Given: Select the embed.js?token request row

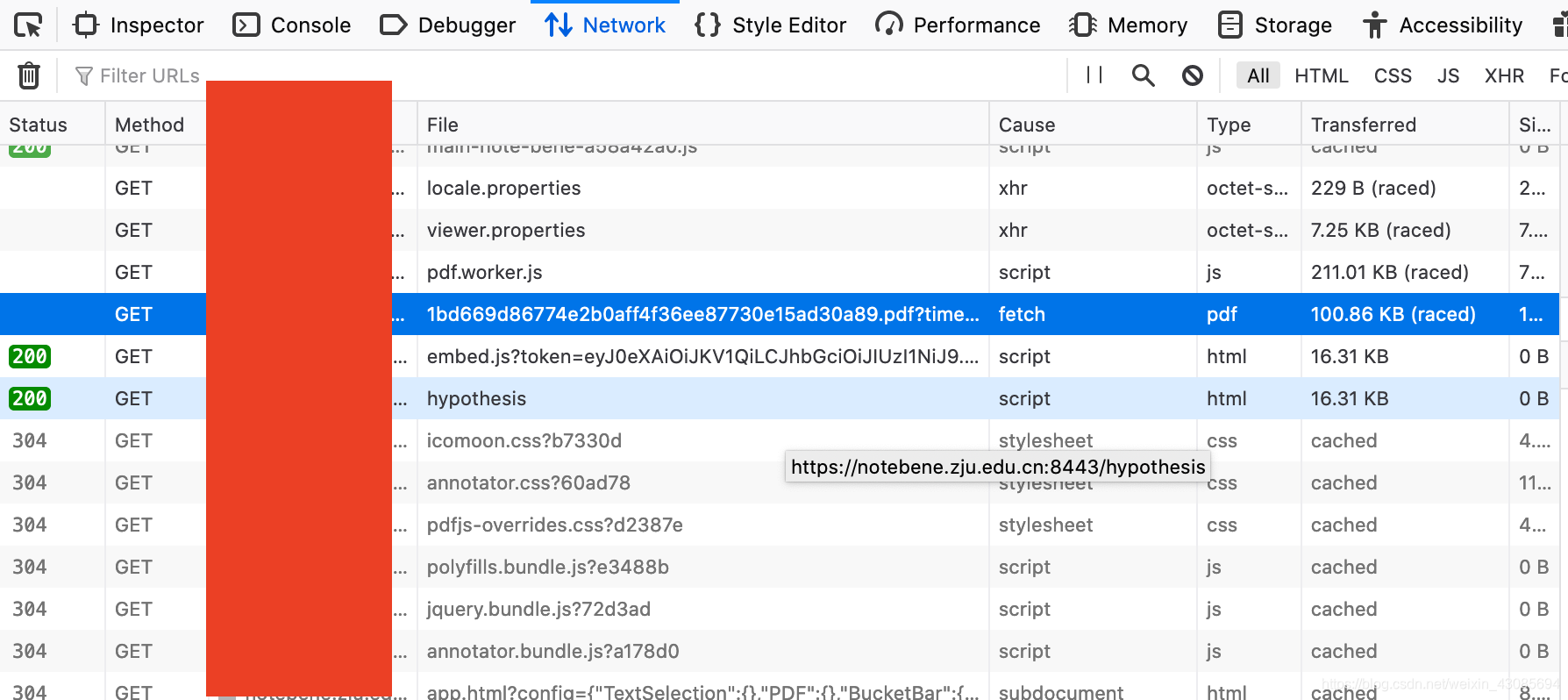Looking at the screenshot, I should point(780,356).
